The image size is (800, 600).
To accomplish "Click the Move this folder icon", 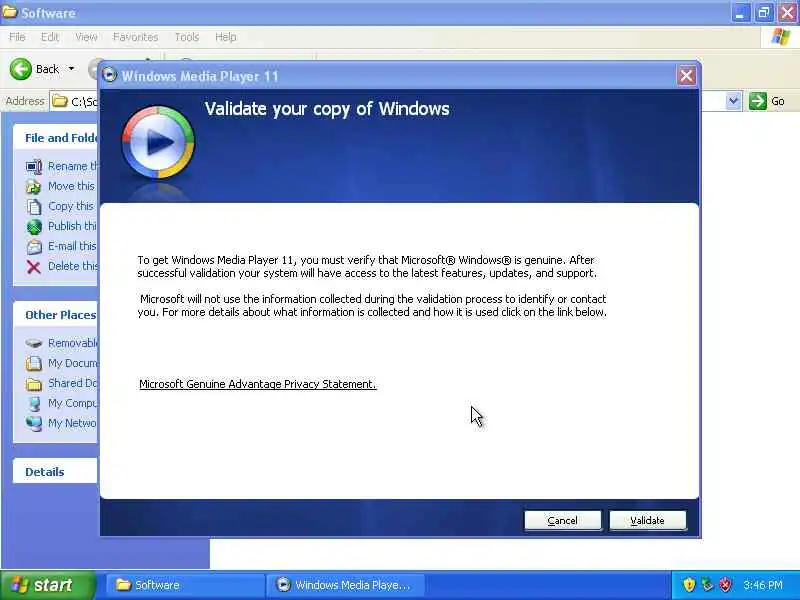I will (34, 186).
